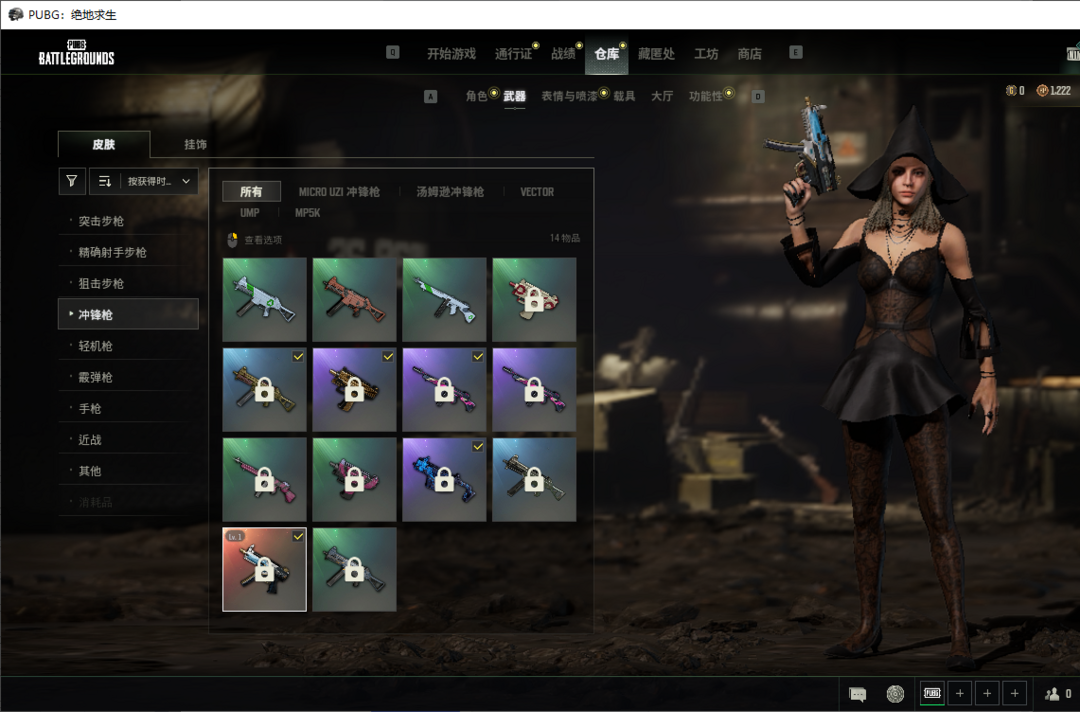1080x712 pixels.
Task: Switch to the 挂饰 tab
Action: 195,145
